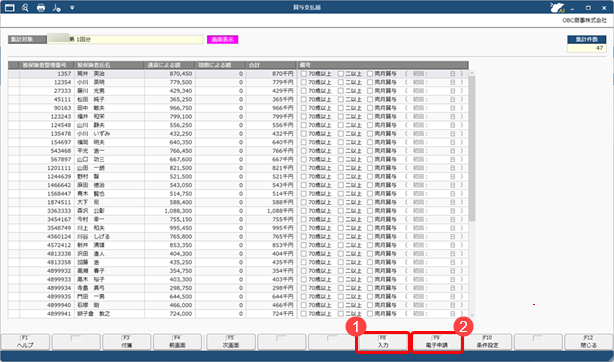Screen dimensions: 614x362
Task: Select the name cell 山口 功三
Action: 110,159
